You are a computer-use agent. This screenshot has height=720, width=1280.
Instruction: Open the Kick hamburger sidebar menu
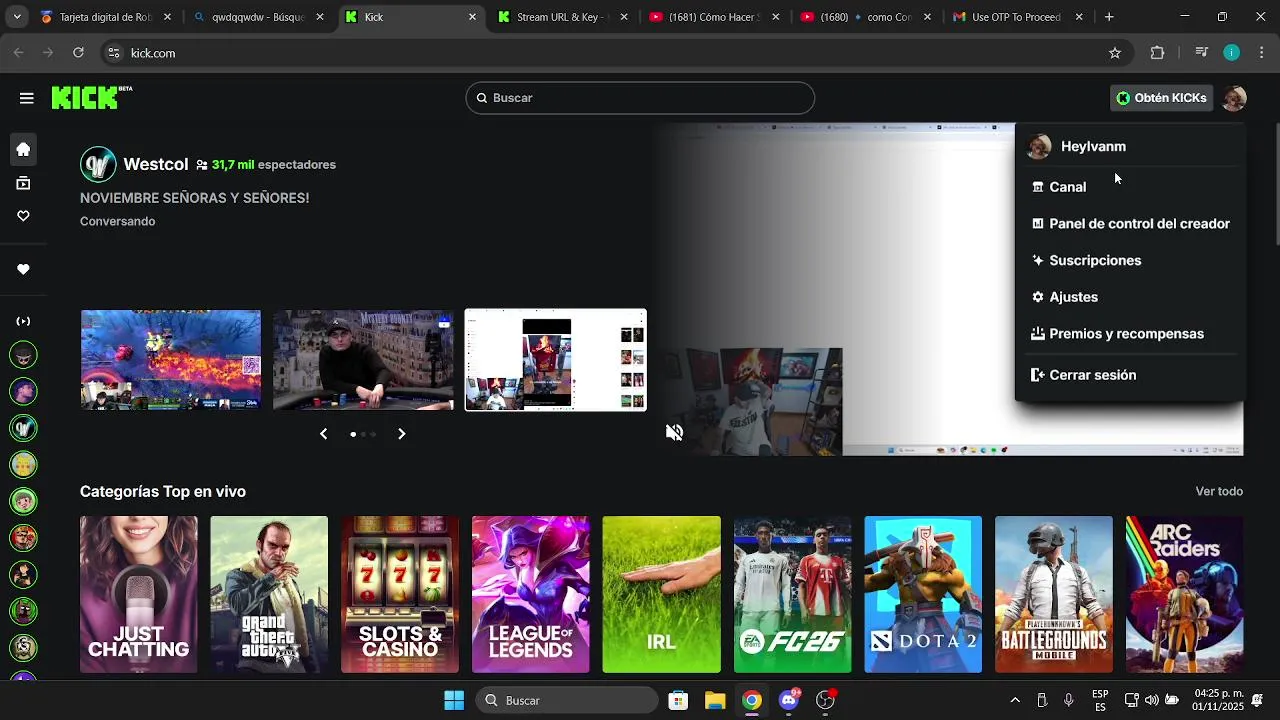[26, 98]
